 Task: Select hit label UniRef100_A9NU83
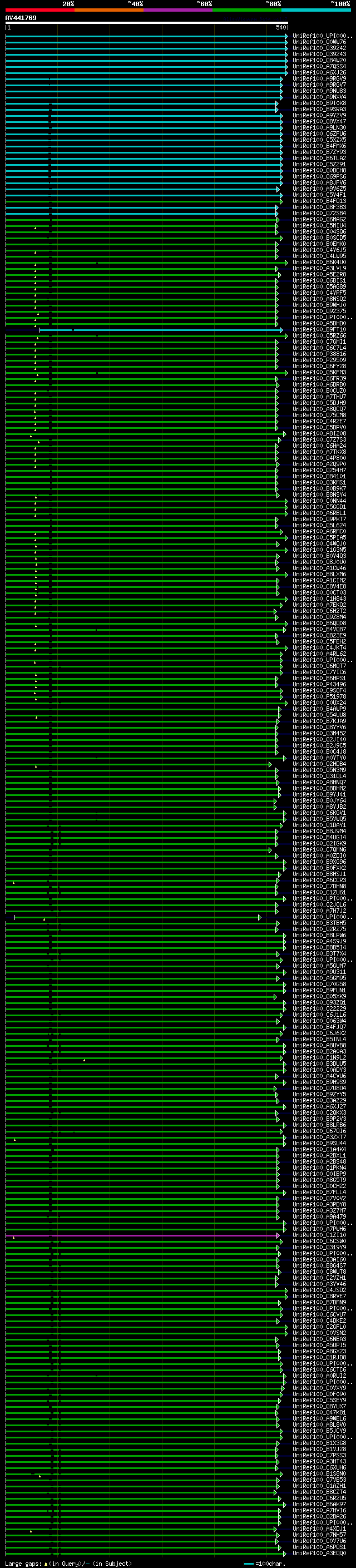pyautogui.click(x=319, y=91)
